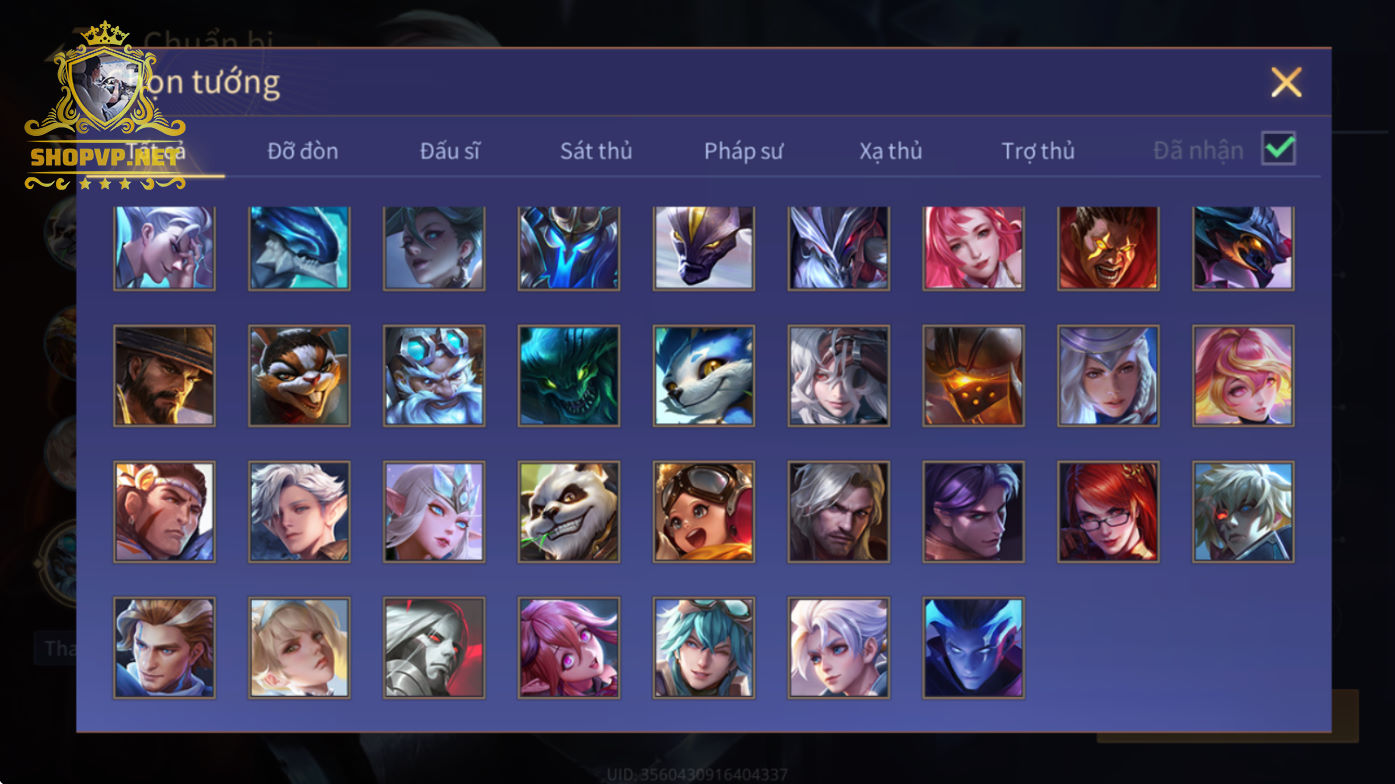Select the girl with aviator goggles
Image resolution: width=1395 pixels, height=784 pixels.
click(x=704, y=511)
